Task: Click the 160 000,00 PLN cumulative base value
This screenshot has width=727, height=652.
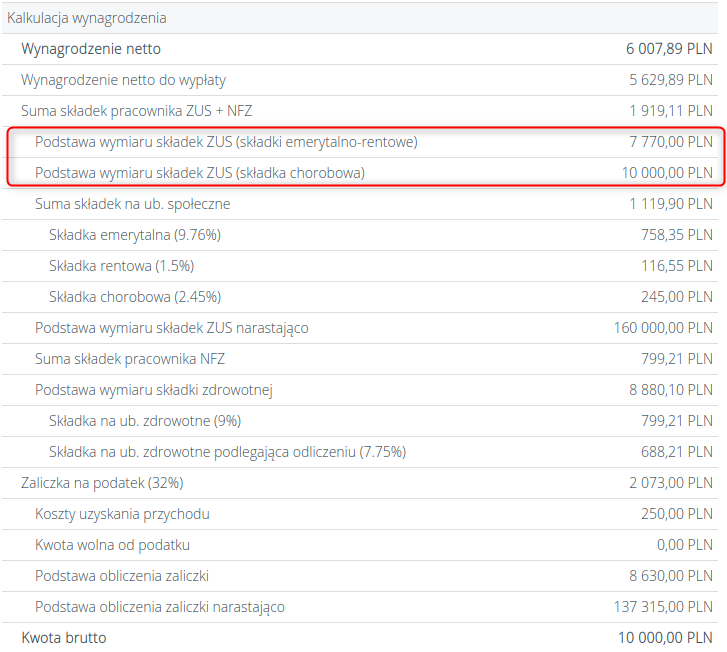Action: [663, 328]
